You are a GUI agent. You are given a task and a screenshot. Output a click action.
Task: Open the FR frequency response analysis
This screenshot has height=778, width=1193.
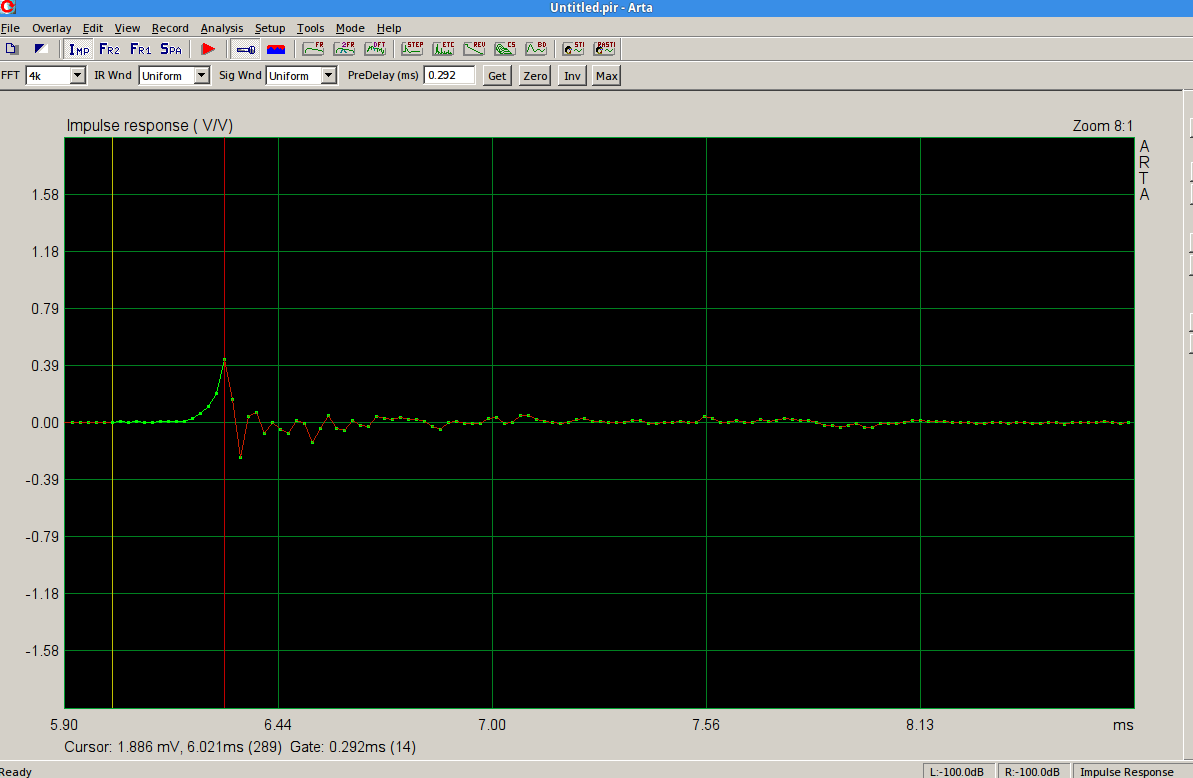click(313, 49)
